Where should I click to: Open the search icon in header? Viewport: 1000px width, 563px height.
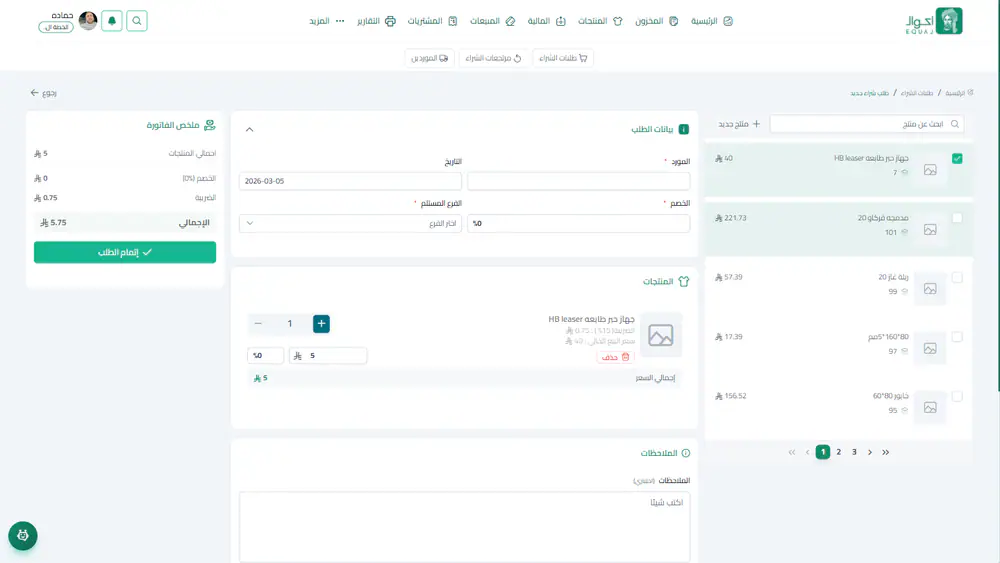[x=136, y=21]
